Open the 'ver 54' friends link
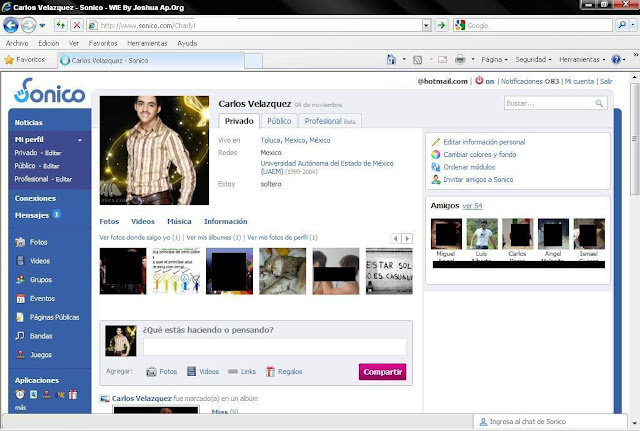This screenshot has height=431, width=640. pos(472,206)
